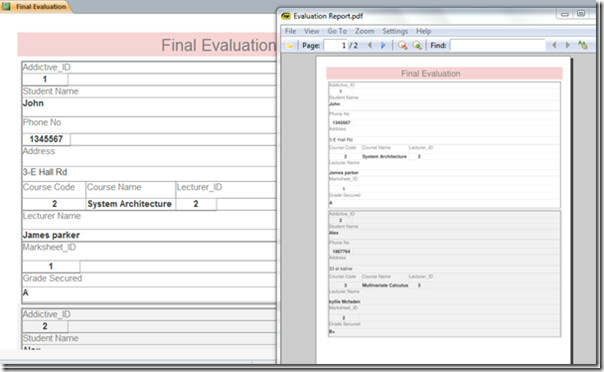Click the PDF page preview of the report
The height and width of the screenshot is (372, 604).
pos(444,210)
